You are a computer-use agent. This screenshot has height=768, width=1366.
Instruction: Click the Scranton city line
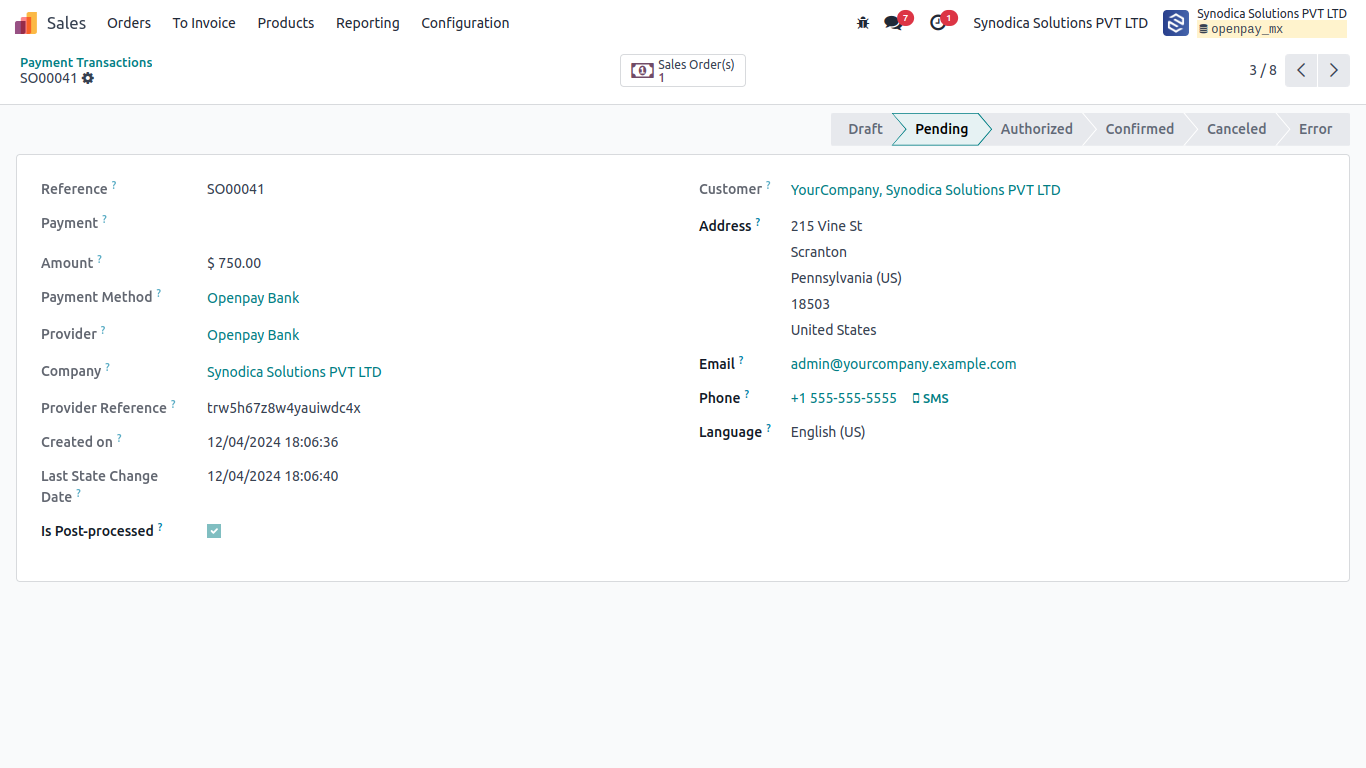click(819, 252)
